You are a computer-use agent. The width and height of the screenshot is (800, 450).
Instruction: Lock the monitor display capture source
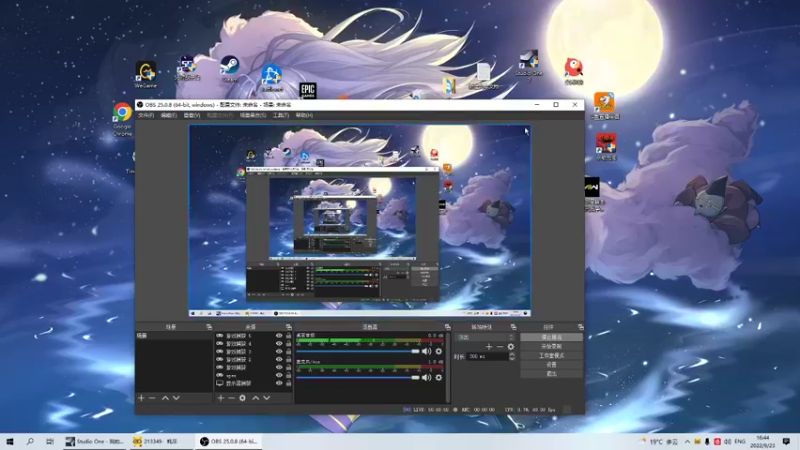[288, 383]
